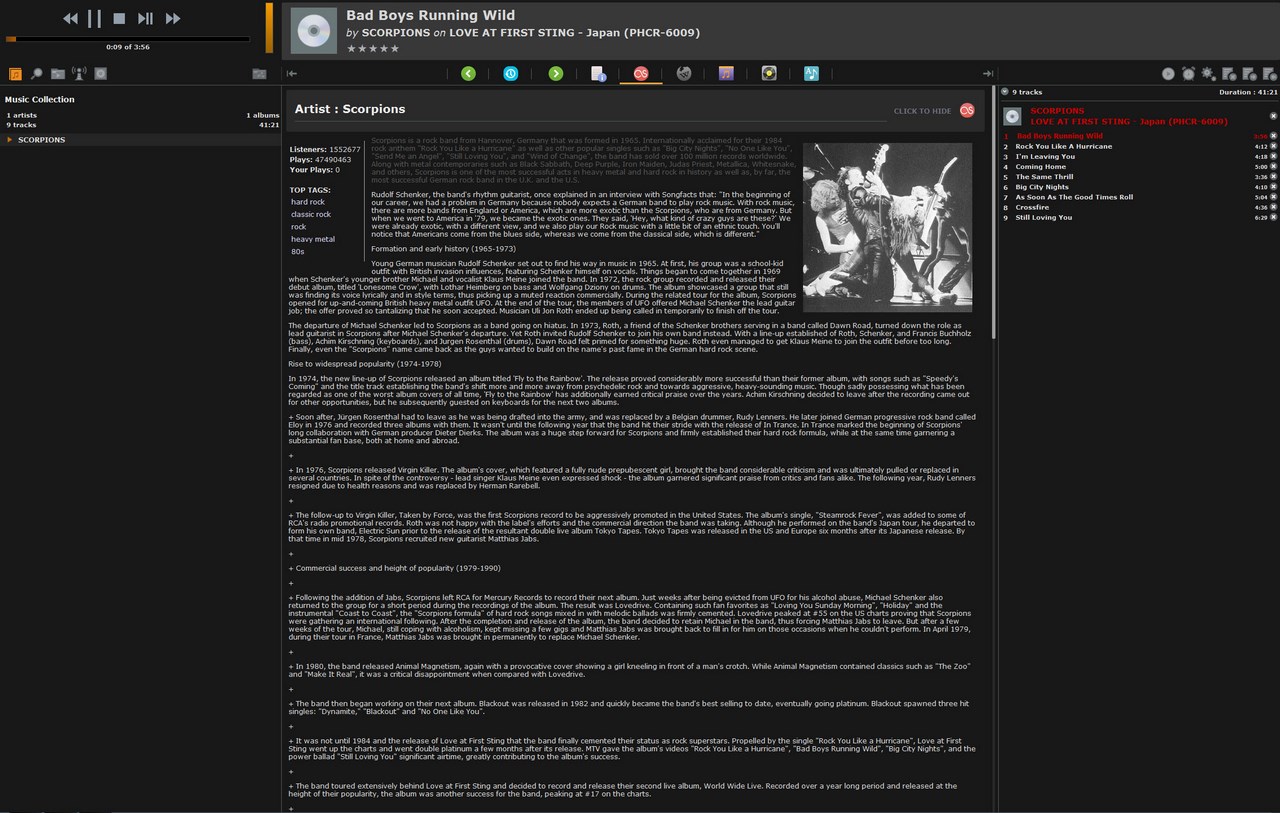
Task: Open the Wikipedia globe tab
Action: (x=684, y=73)
